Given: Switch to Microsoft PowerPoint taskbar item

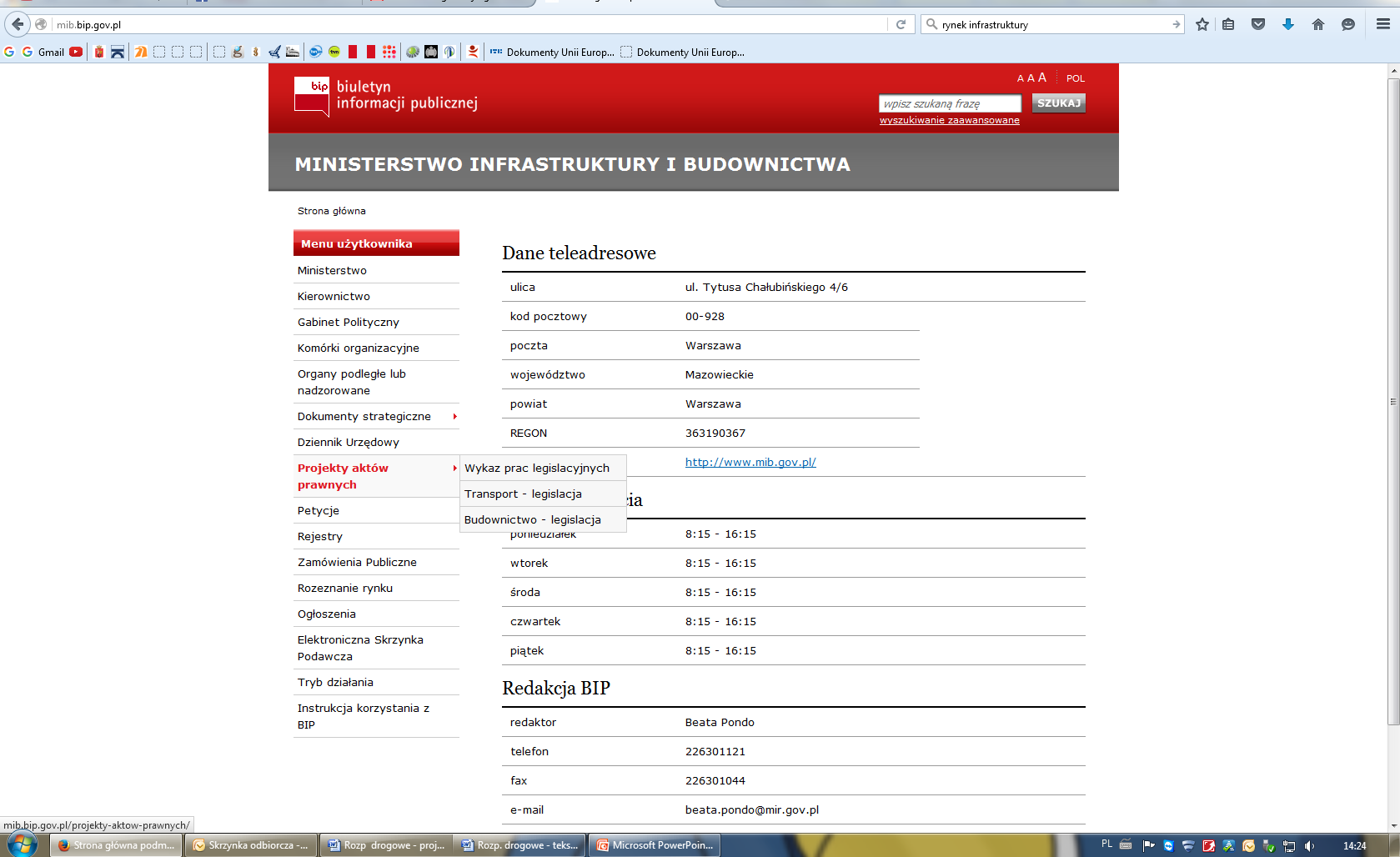Looking at the screenshot, I should (655, 845).
